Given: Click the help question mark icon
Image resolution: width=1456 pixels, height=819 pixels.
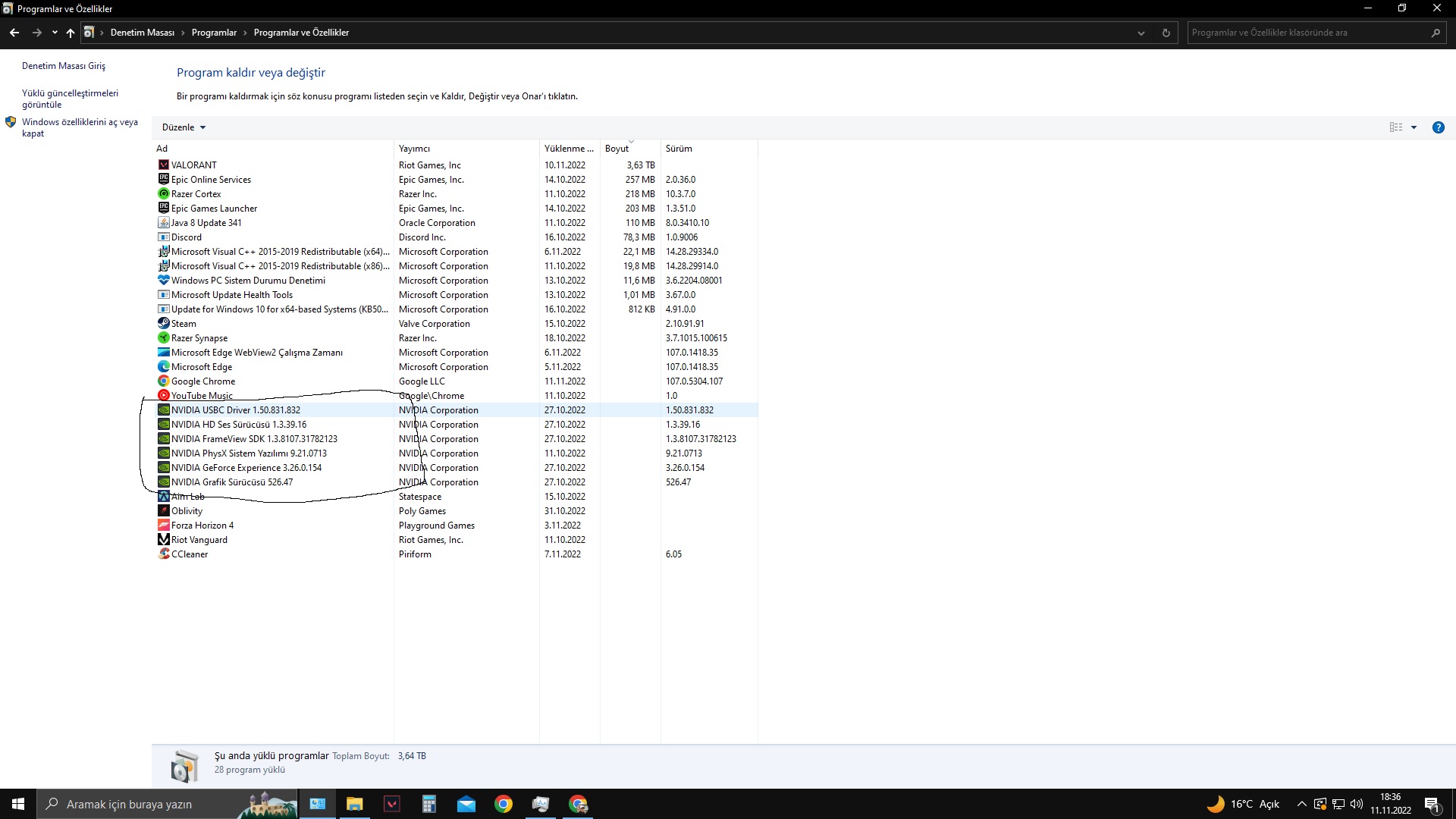Looking at the screenshot, I should (x=1438, y=127).
